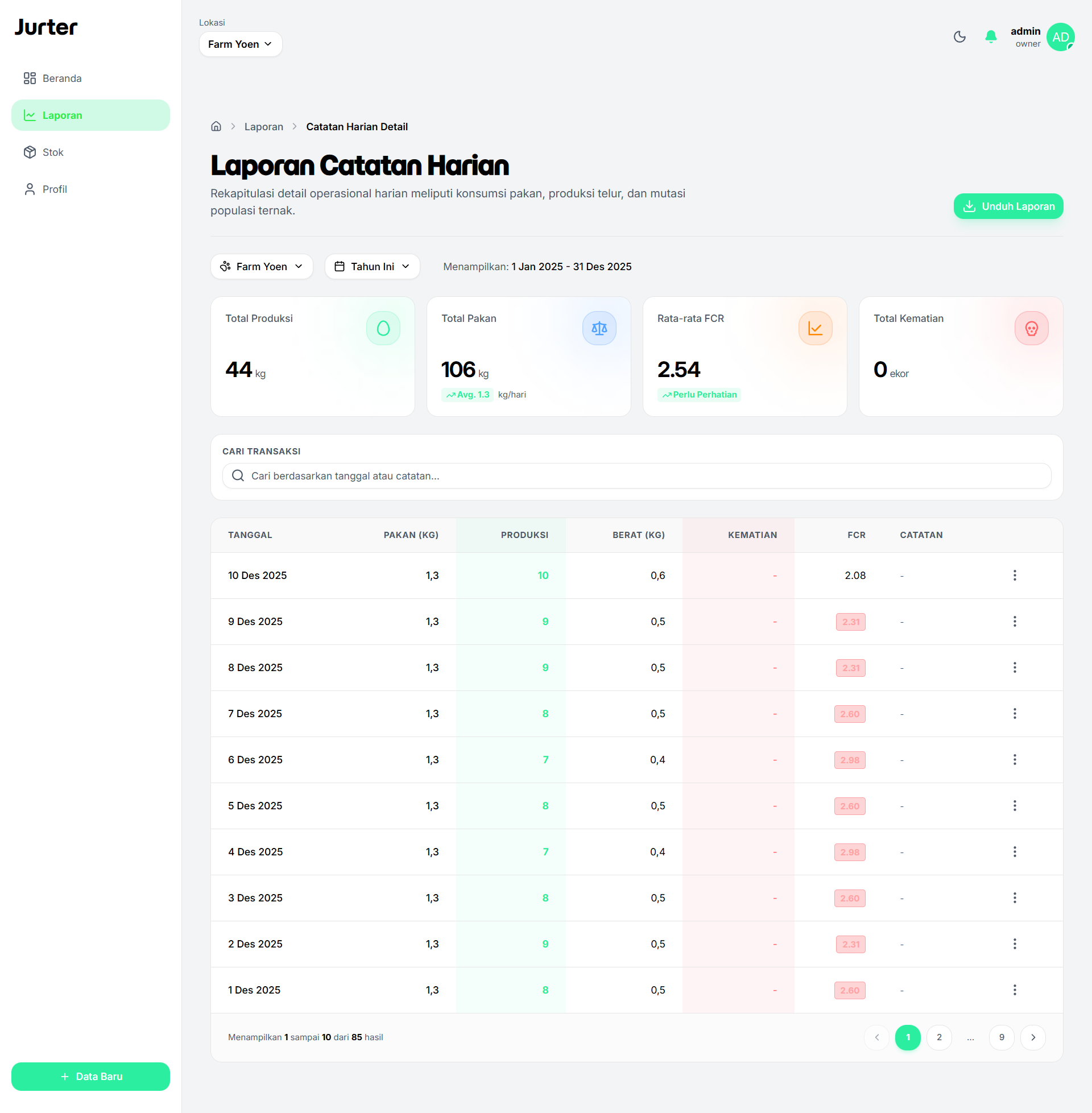Click the Unduh Laporan button
The width and height of the screenshot is (1092, 1113).
tap(1008, 206)
